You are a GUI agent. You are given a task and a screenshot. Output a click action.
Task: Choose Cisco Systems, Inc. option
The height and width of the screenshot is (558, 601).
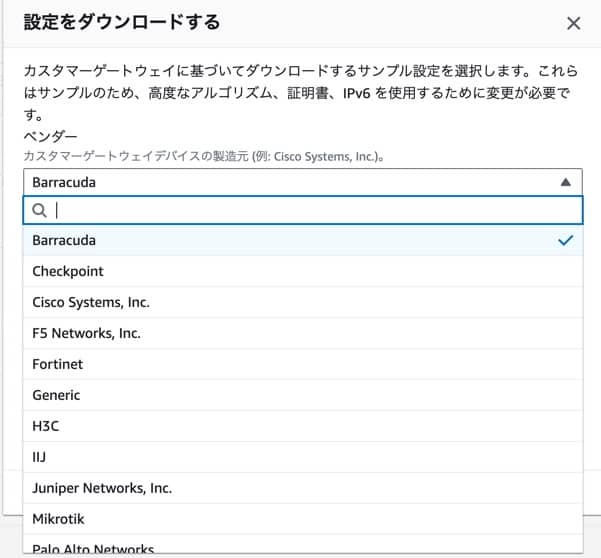(x=303, y=302)
